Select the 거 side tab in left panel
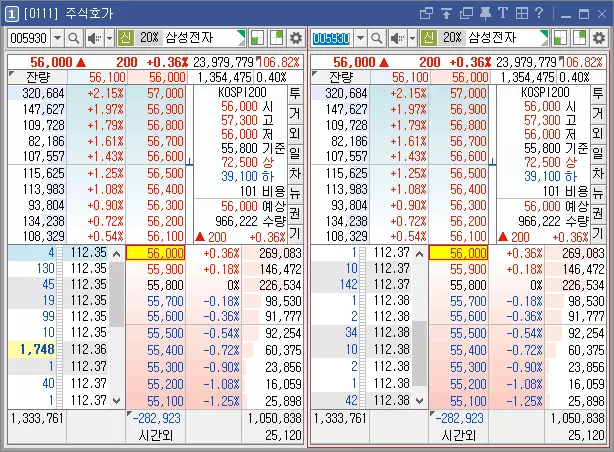 pos(295,114)
